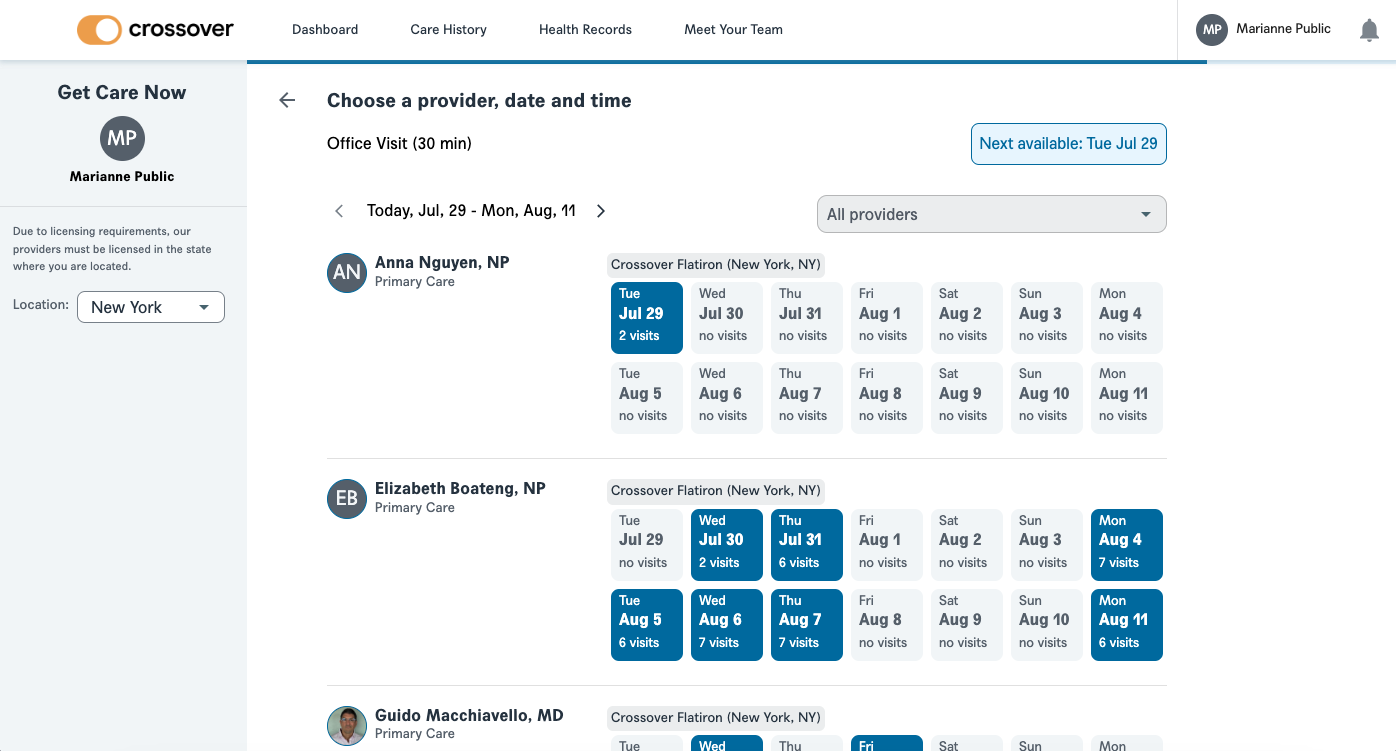Screen dimensions: 1396x751
Task: Advance to next date range chevron
Action: click(x=601, y=211)
